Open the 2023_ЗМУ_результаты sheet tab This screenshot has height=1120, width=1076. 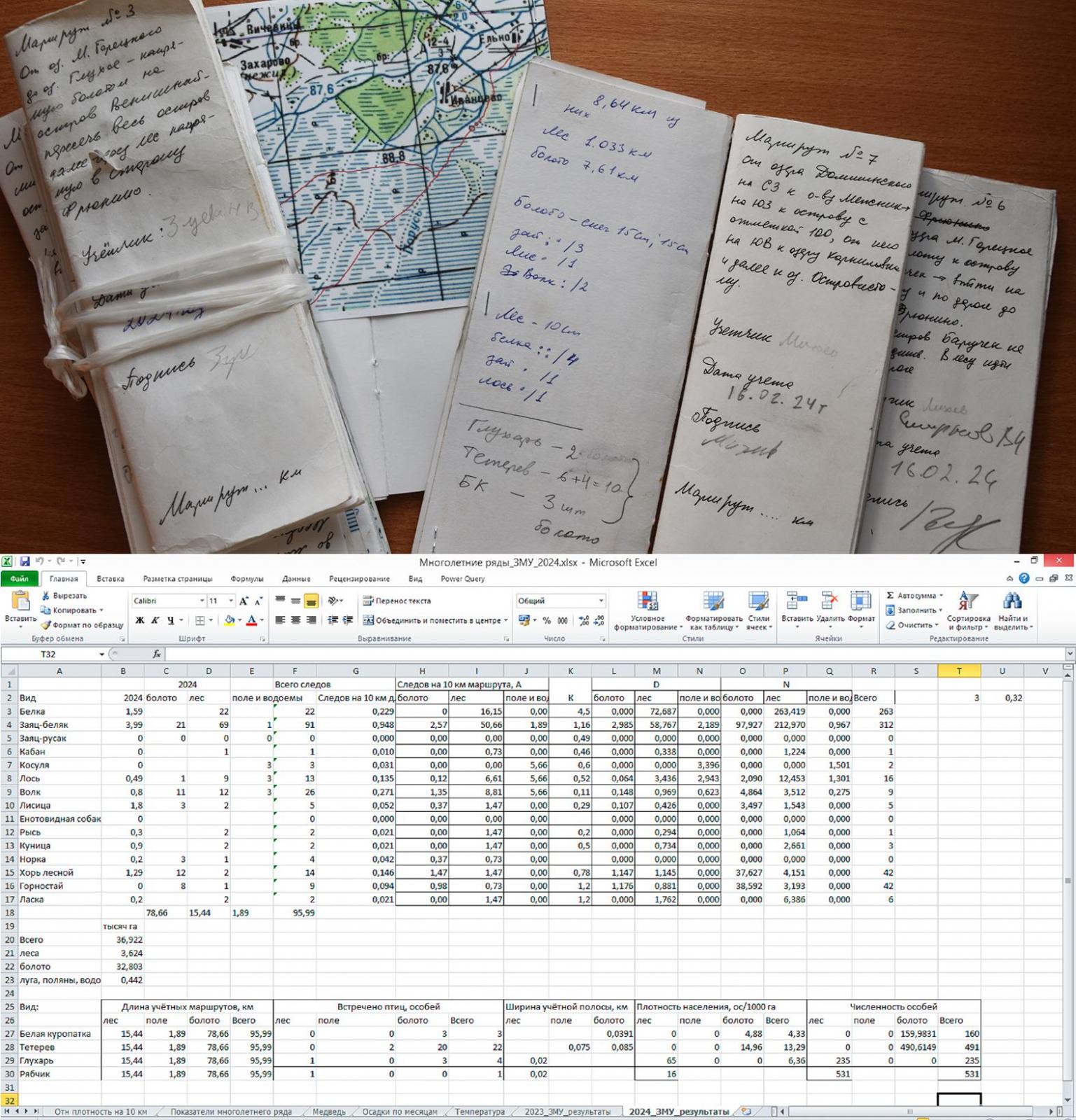click(x=567, y=1112)
